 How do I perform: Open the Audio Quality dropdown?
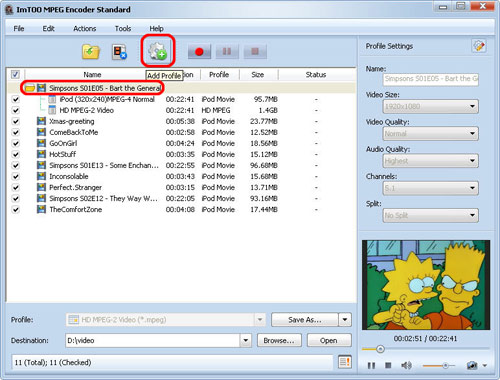(x=431, y=161)
